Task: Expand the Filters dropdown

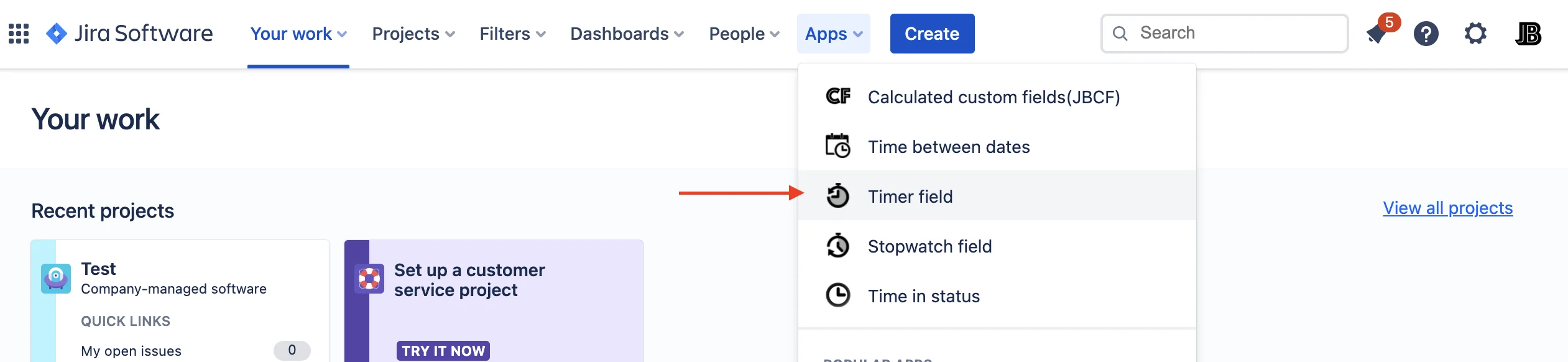Action: tap(513, 34)
